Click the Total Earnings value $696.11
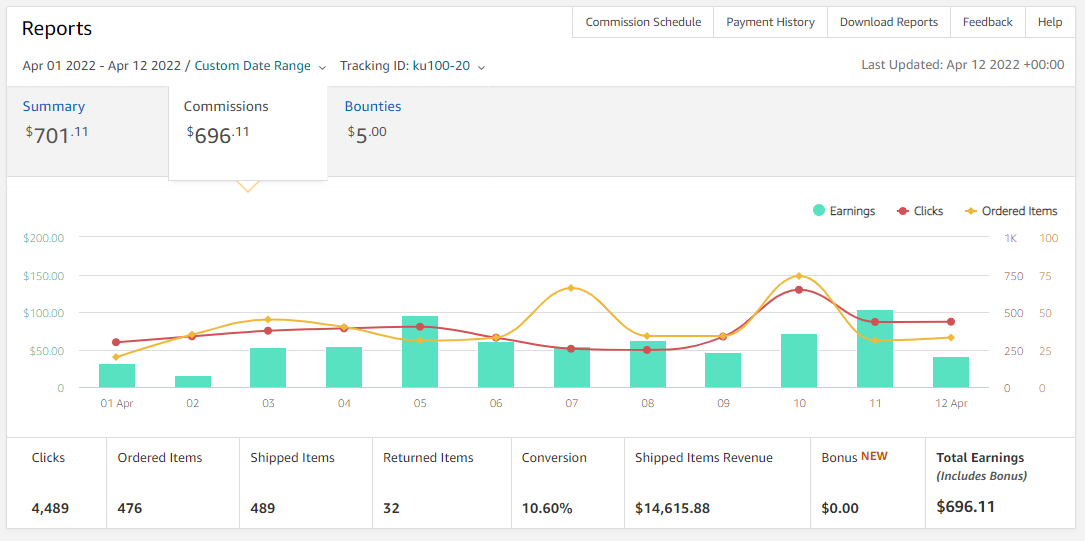Viewport: 1085px width, 541px height. coord(965,506)
